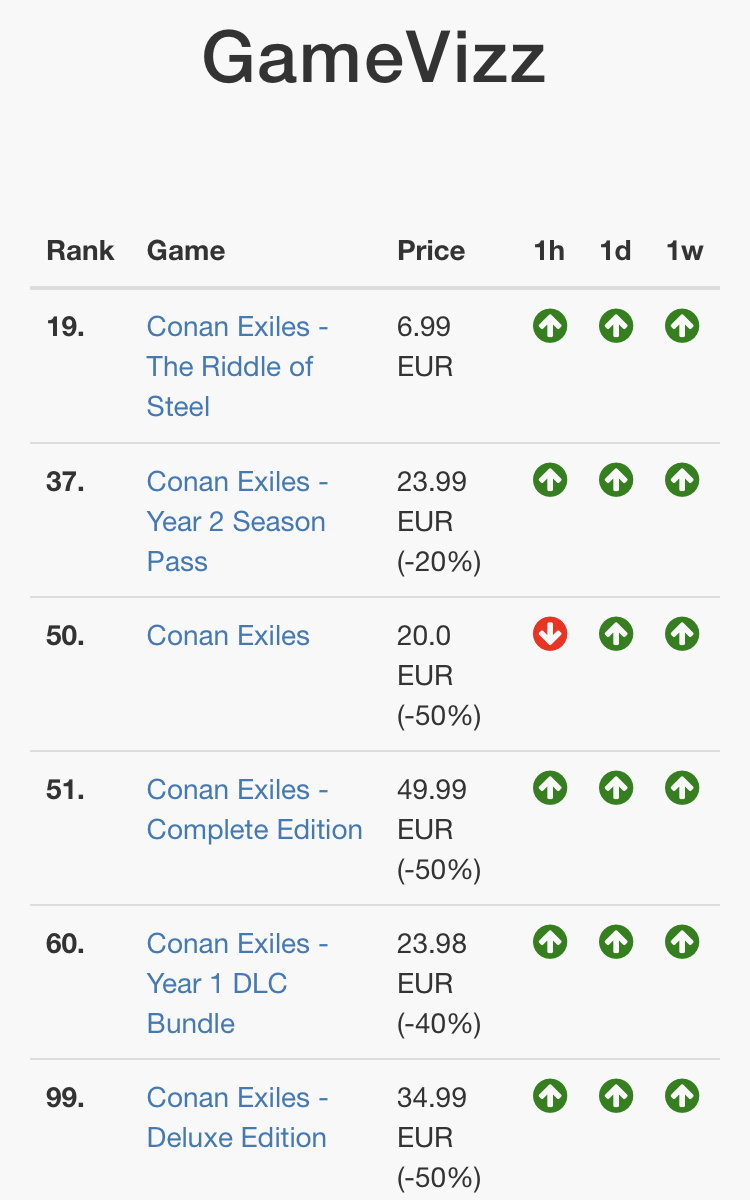Viewport: 750px width, 1200px height.
Task: Open Conan Exiles - Year 2 Season Pass
Action: [x=236, y=521]
